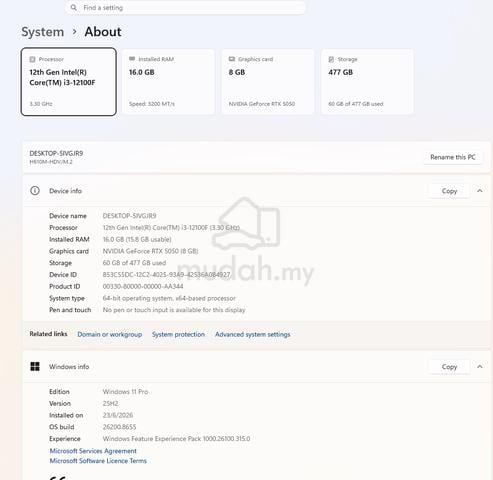The height and width of the screenshot is (480, 493).
Task: Open Domain or workgroup link
Action: [110, 334]
